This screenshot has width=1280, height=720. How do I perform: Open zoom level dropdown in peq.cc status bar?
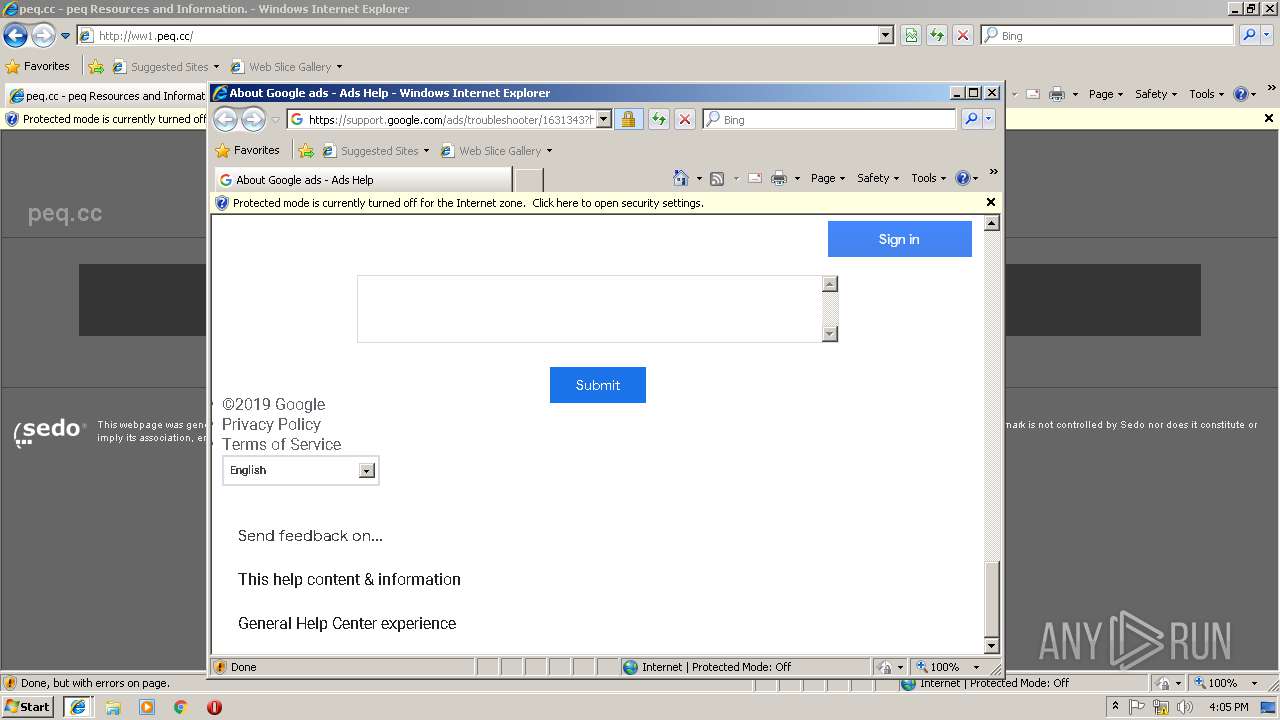(x=1254, y=683)
